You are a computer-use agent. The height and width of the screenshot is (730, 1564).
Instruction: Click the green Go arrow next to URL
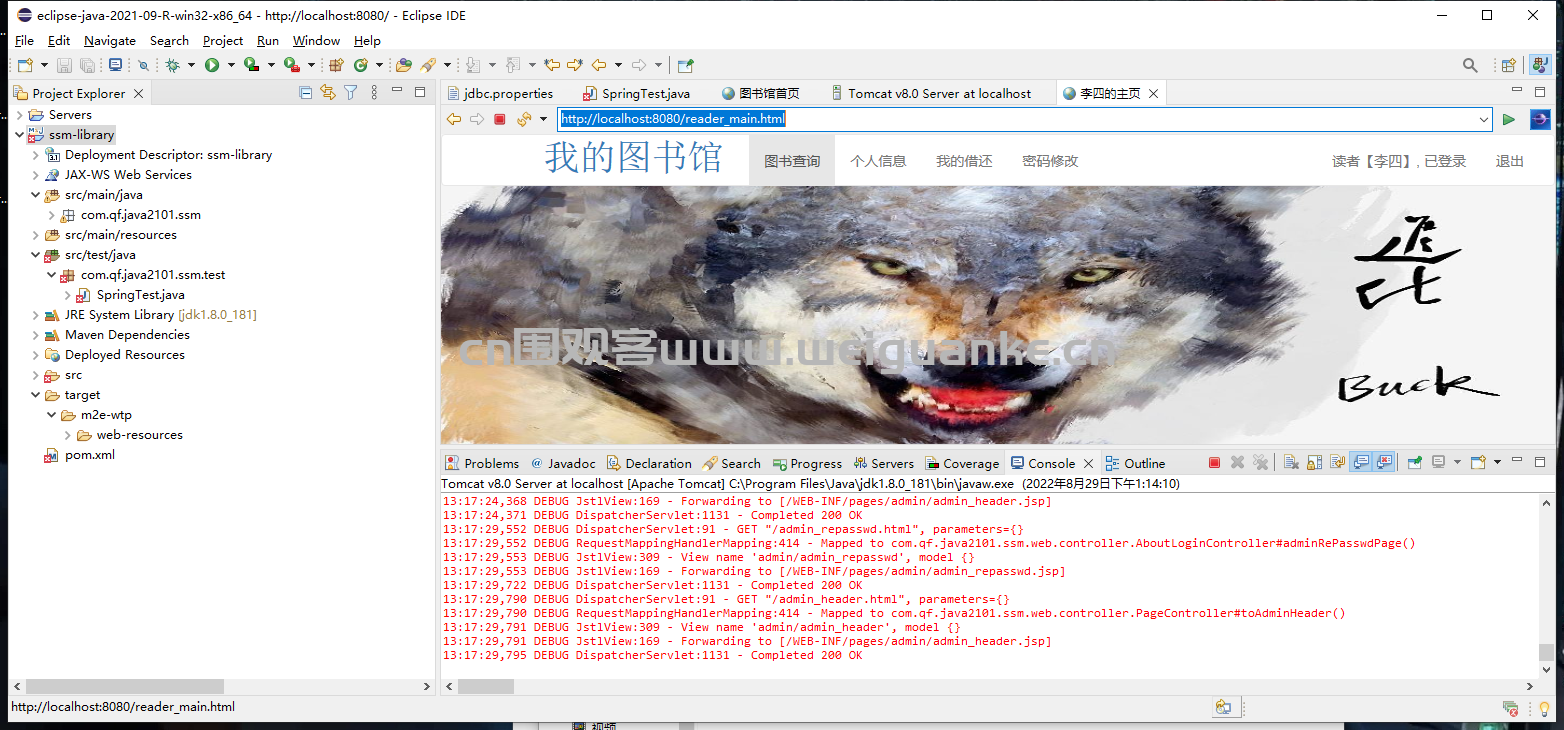(x=1509, y=119)
